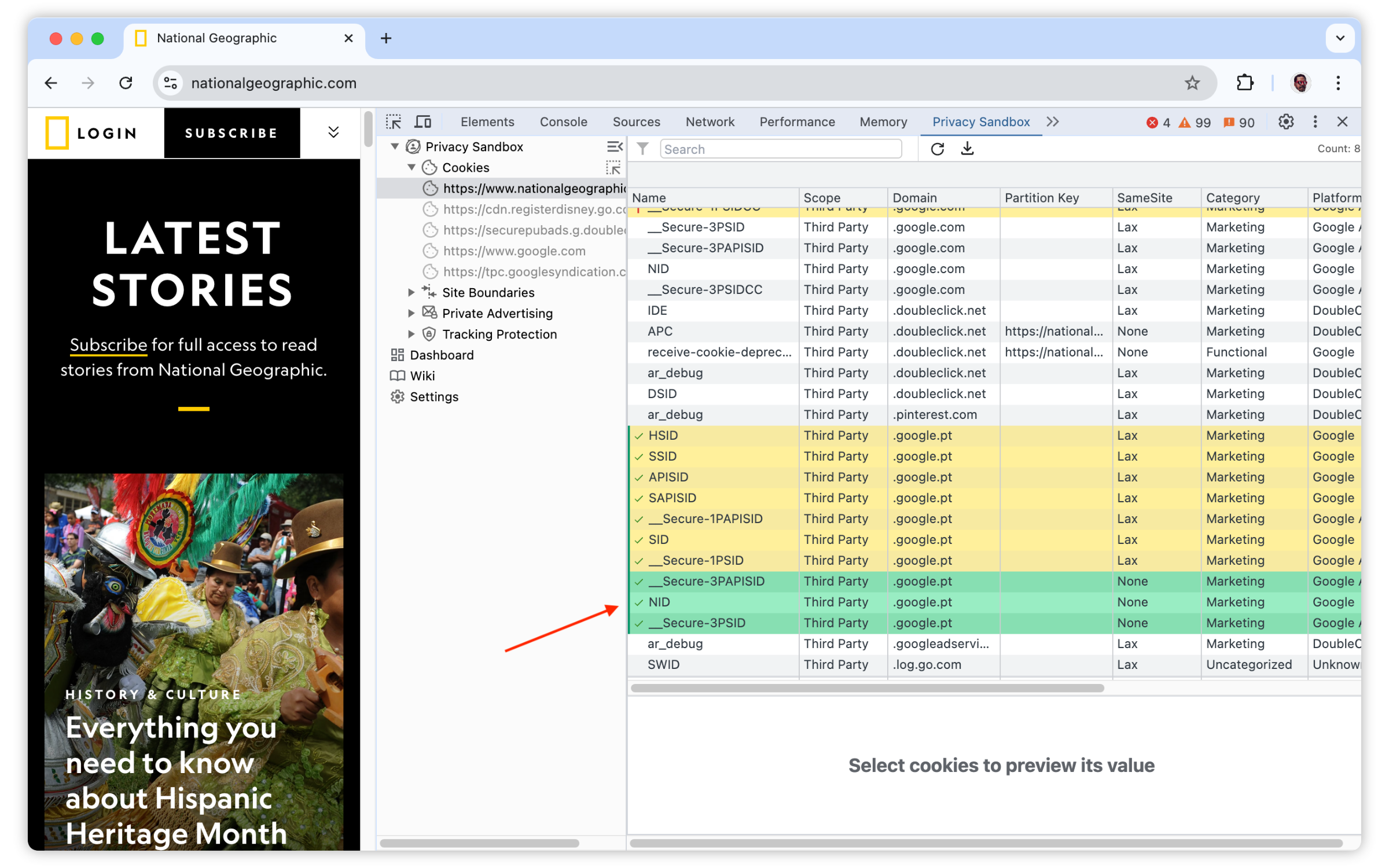Click the frame picker icon beside Cookies
This screenshot has height=868, width=1389.
613,167
